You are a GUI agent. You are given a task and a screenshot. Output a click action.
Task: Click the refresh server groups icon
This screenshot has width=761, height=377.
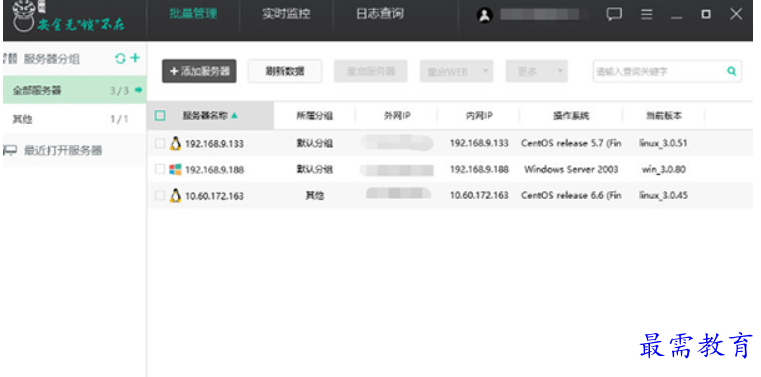click(120, 59)
